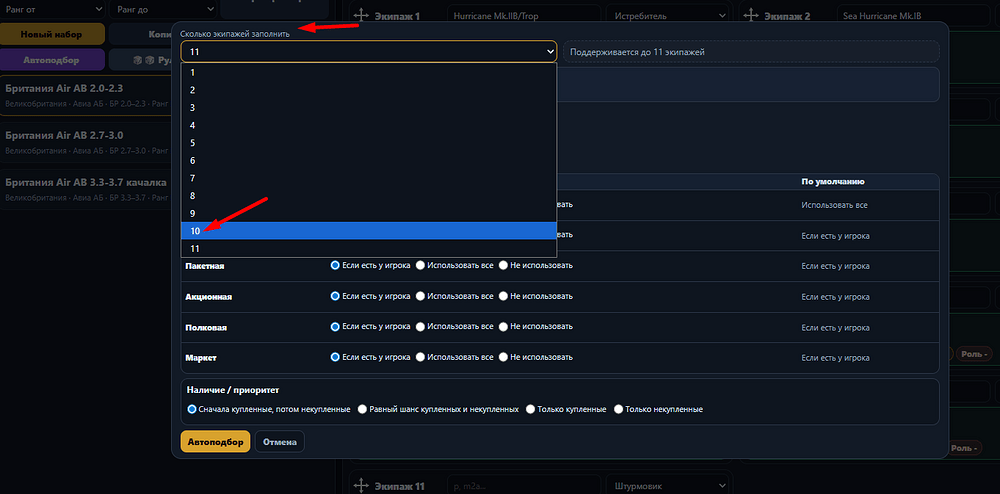This screenshot has width=1000, height=494.
Task: Choose option 8 in the crew count list
Action: pyautogui.click(x=369, y=196)
